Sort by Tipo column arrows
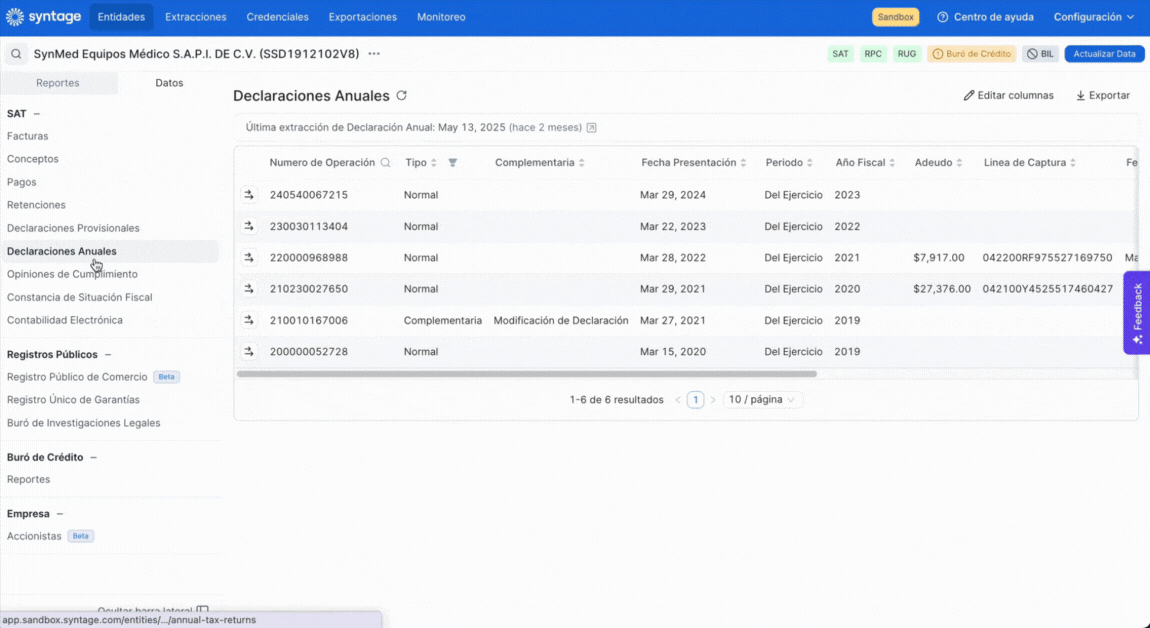 click(x=433, y=163)
